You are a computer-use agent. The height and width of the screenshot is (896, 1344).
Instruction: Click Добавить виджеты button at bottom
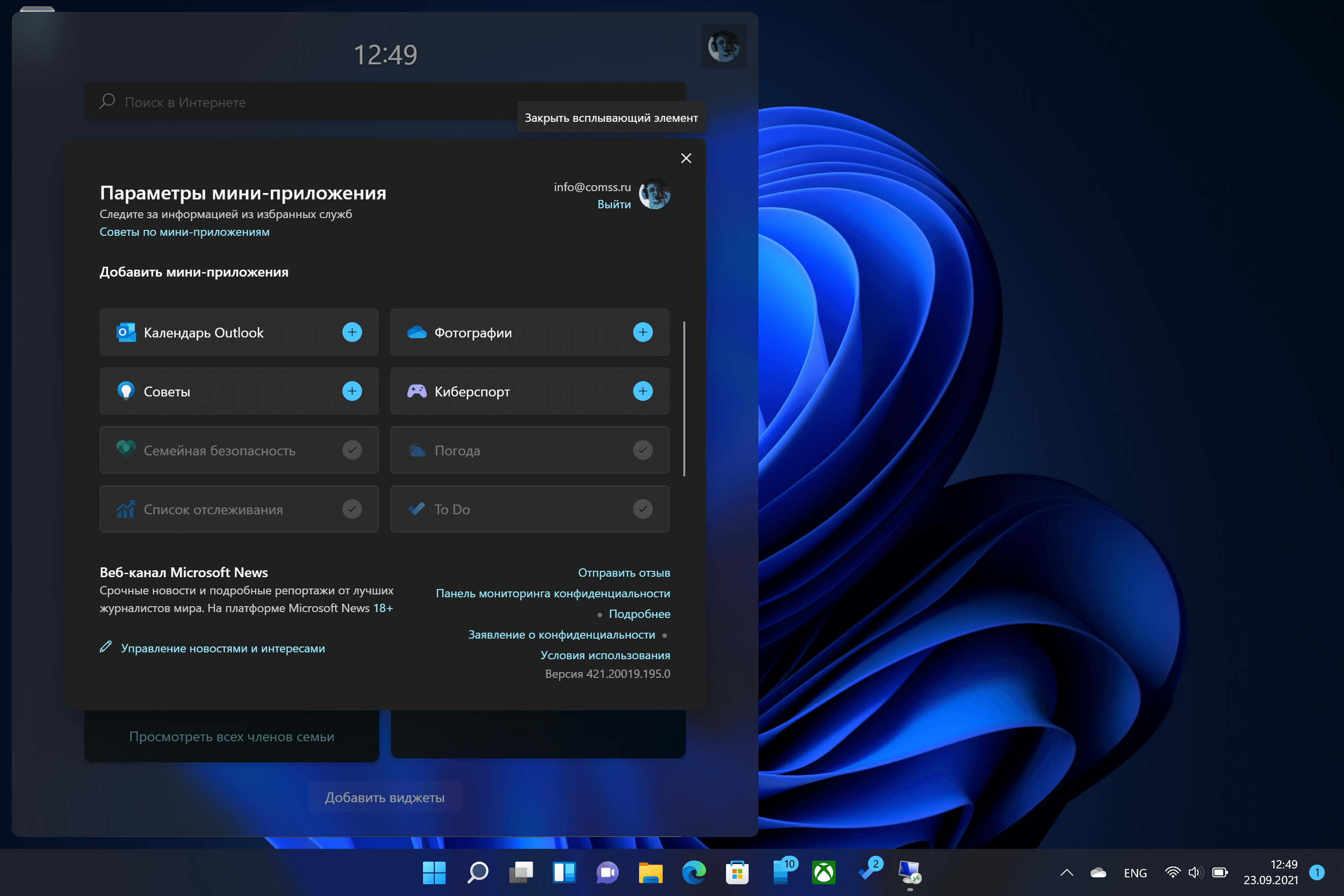pos(385,796)
